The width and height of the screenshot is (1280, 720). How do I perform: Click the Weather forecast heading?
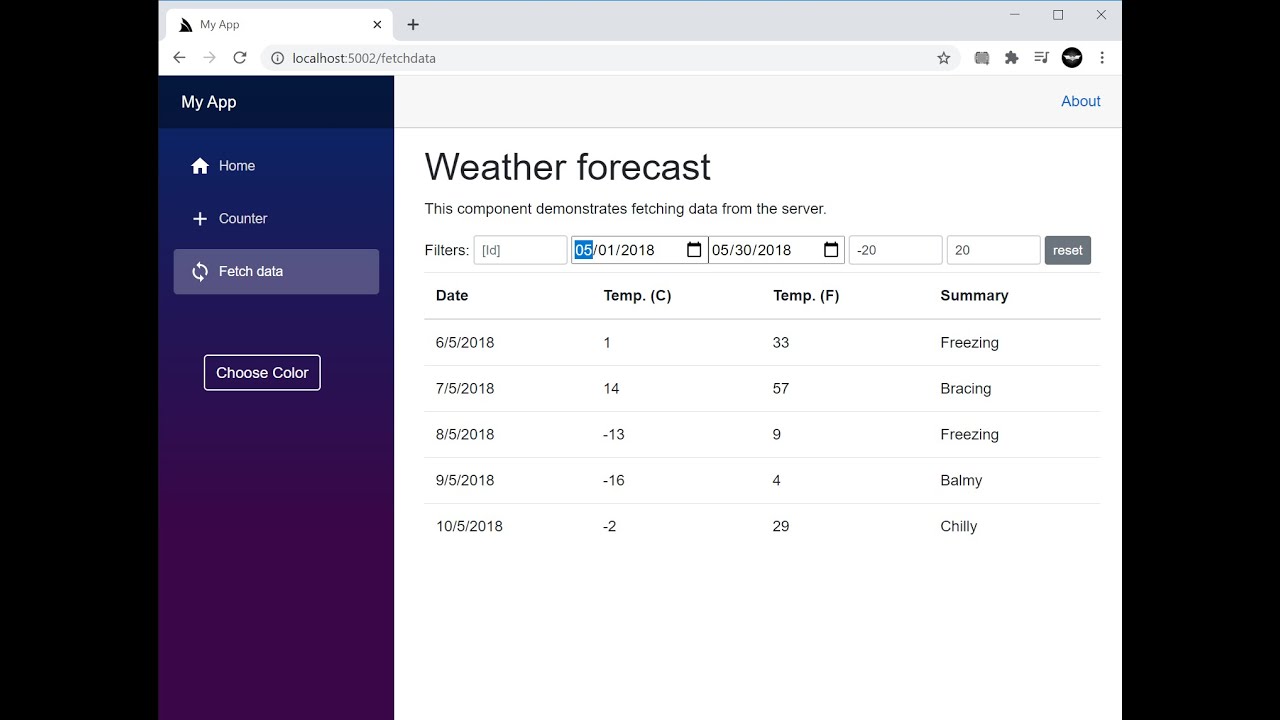point(568,167)
